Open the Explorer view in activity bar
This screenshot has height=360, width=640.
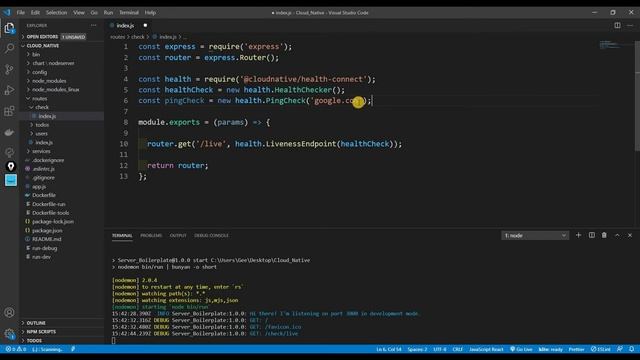(x=9, y=28)
